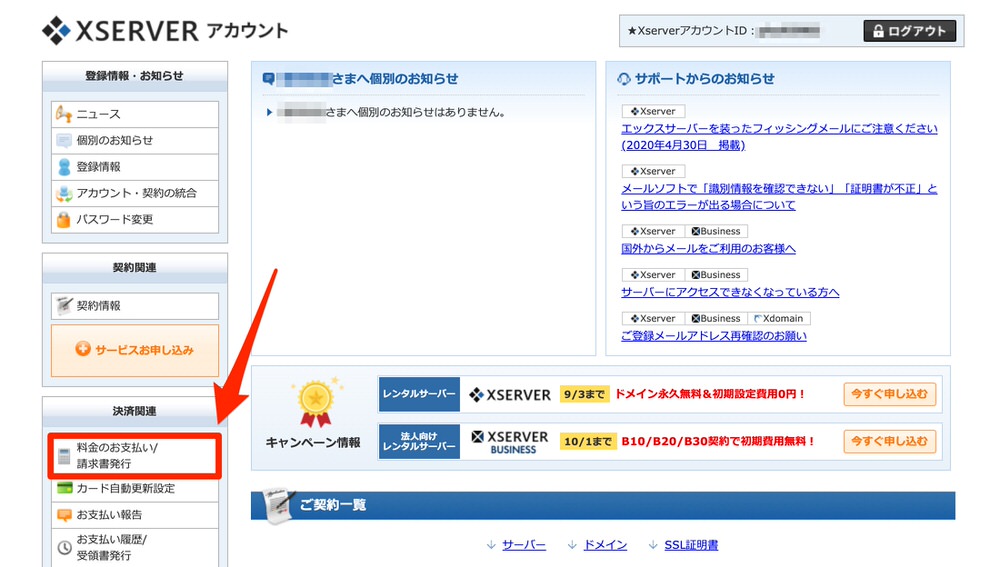Open 個別のお知らせ sidebar item
1000x567 pixels.
135,140
